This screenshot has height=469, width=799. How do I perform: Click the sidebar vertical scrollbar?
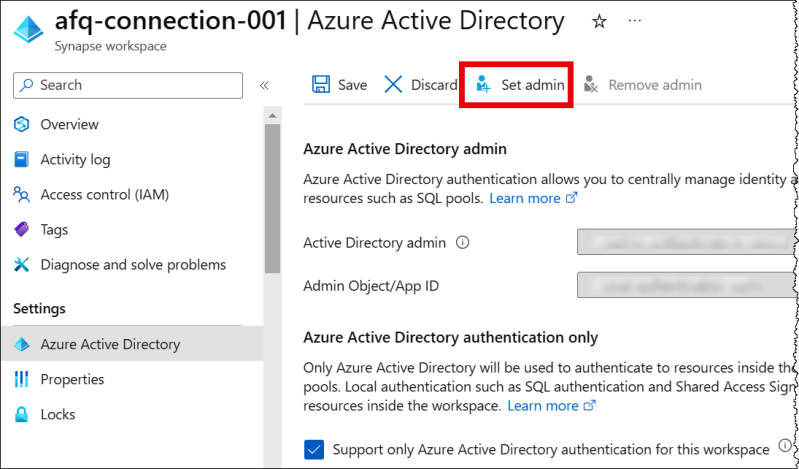[x=271, y=200]
